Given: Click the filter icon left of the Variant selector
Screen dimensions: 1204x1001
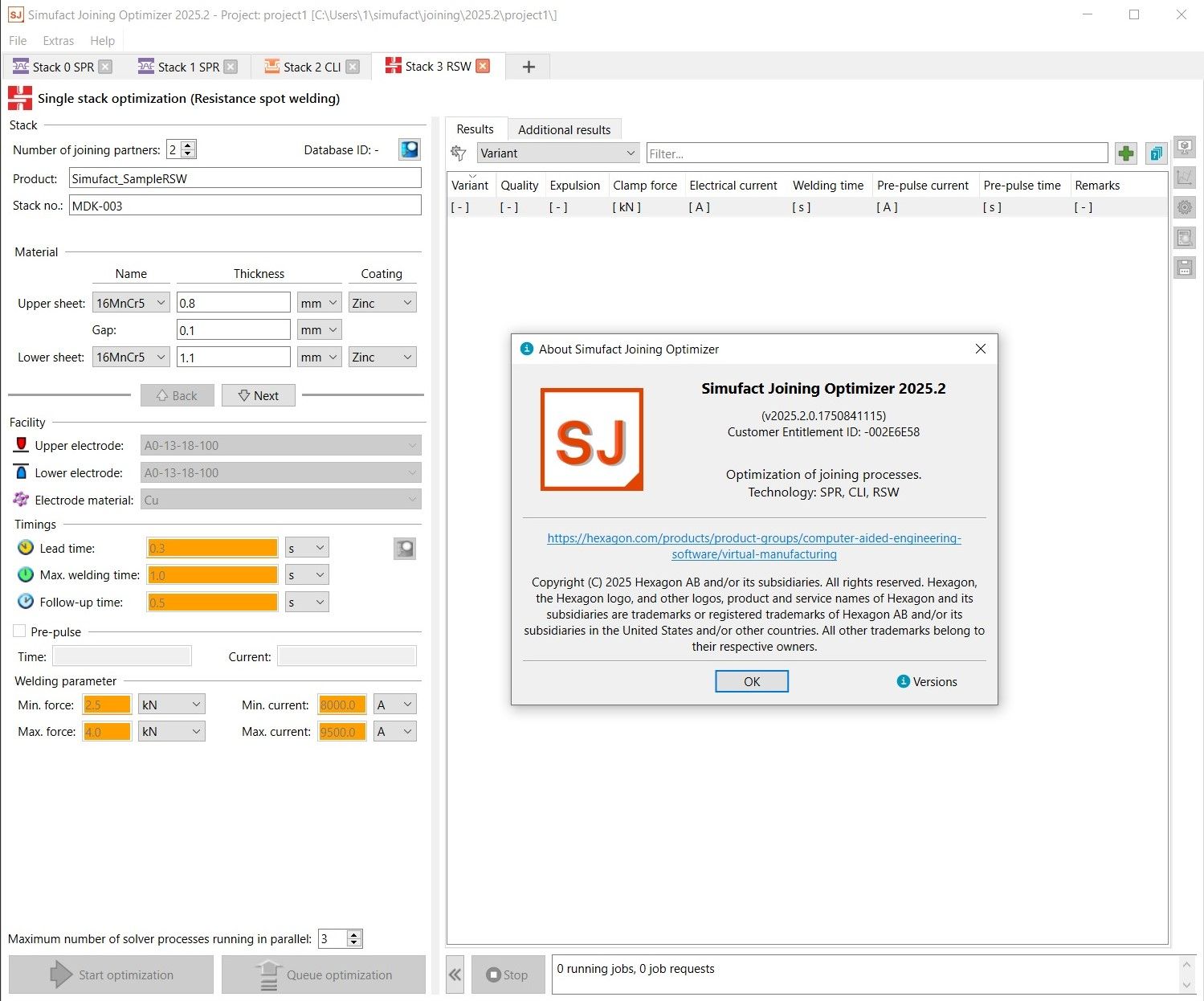Looking at the screenshot, I should [458, 153].
